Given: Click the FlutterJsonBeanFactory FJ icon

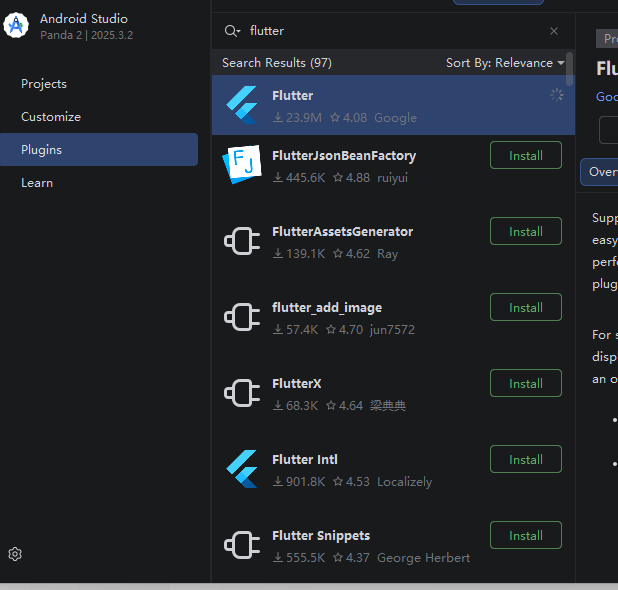Looking at the screenshot, I should coord(242,164).
